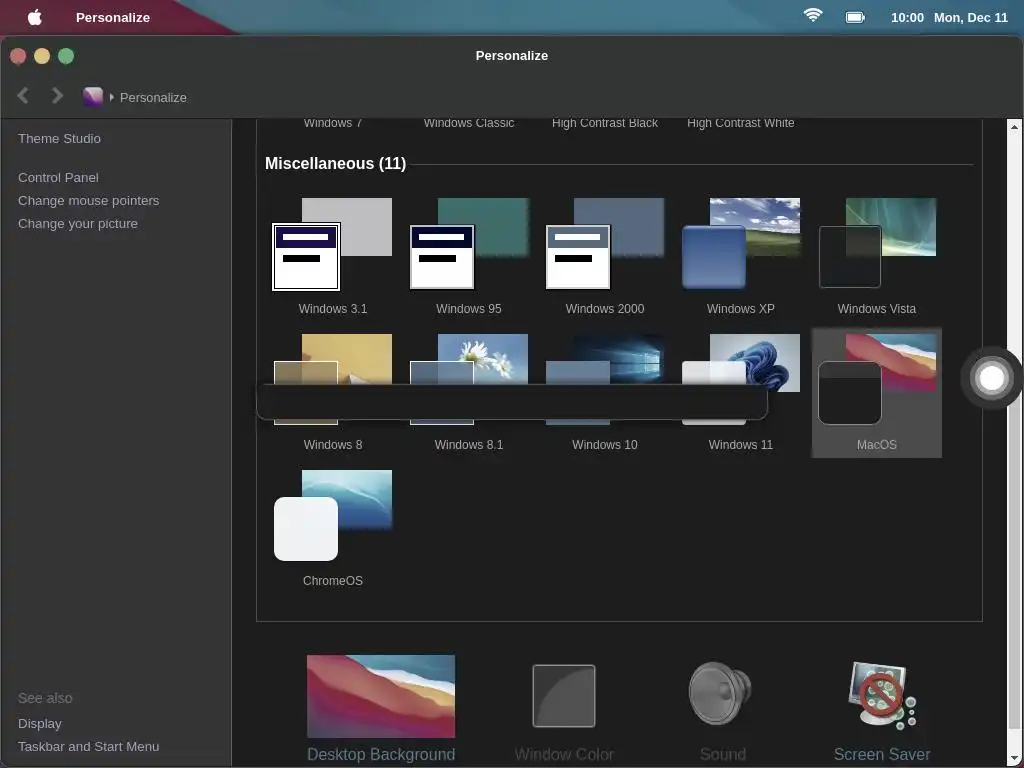The image size is (1024, 768).
Task: Click the Mon, Dec 11 date
Action: pos(970,18)
